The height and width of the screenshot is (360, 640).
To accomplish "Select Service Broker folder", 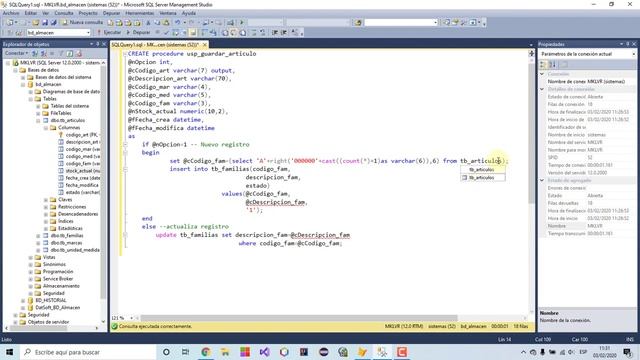I will 58,279.
